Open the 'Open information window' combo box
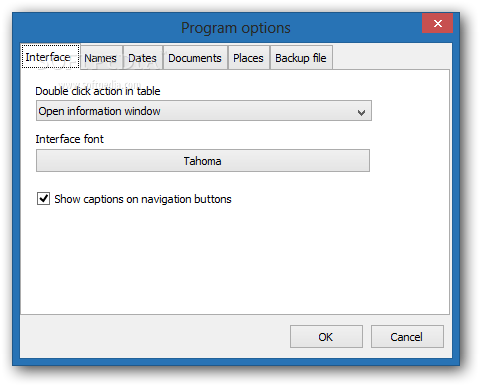Viewport: 480px width, 386px height. click(204, 111)
